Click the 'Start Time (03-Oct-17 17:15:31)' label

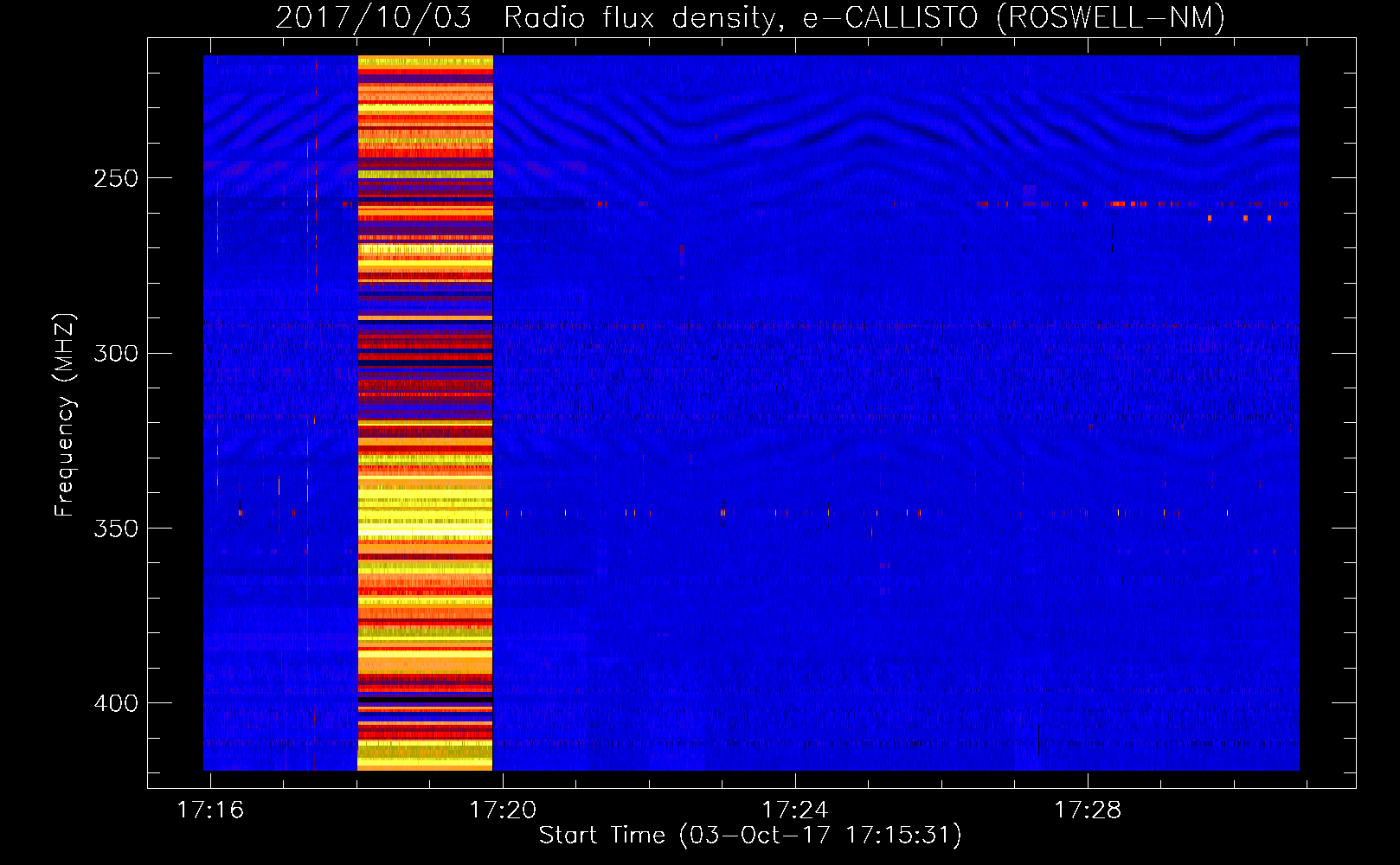point(750,836)
